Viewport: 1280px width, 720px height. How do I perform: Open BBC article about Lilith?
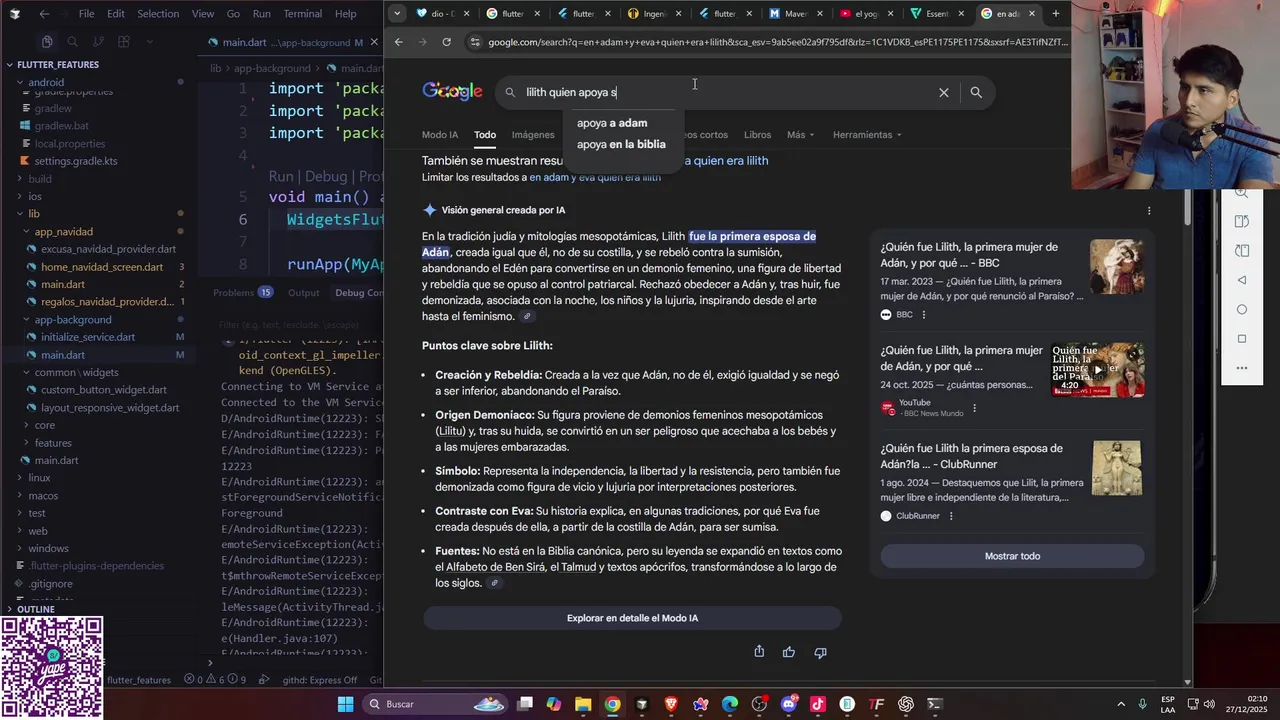[969, 255]
